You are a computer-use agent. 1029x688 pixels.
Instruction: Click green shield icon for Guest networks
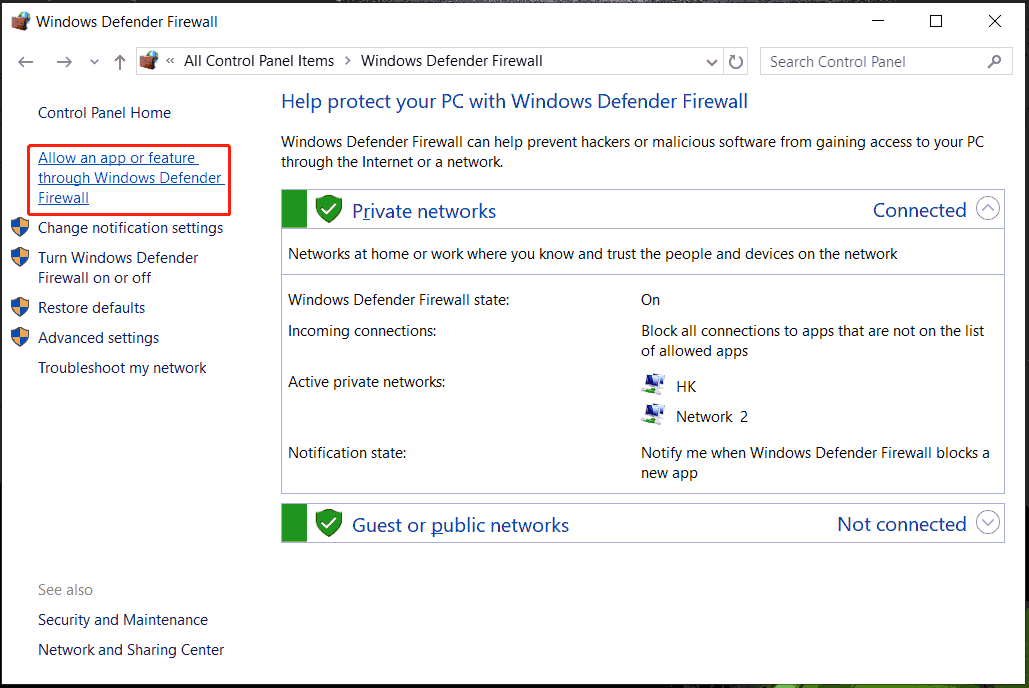[329, 523]
